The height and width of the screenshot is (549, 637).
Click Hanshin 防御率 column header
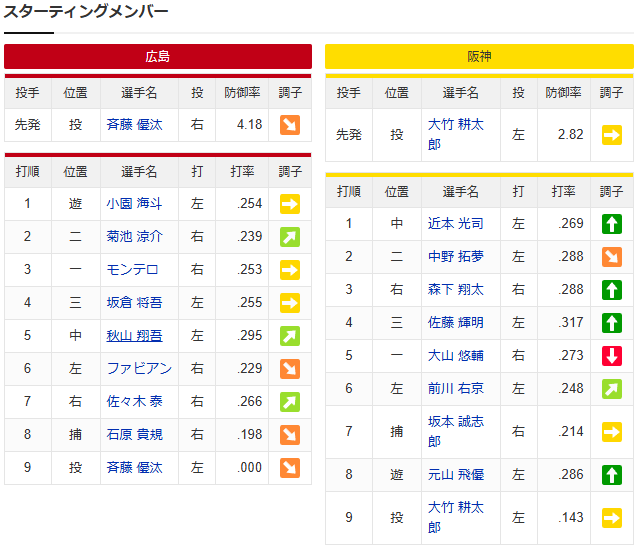tap(563, 93)
